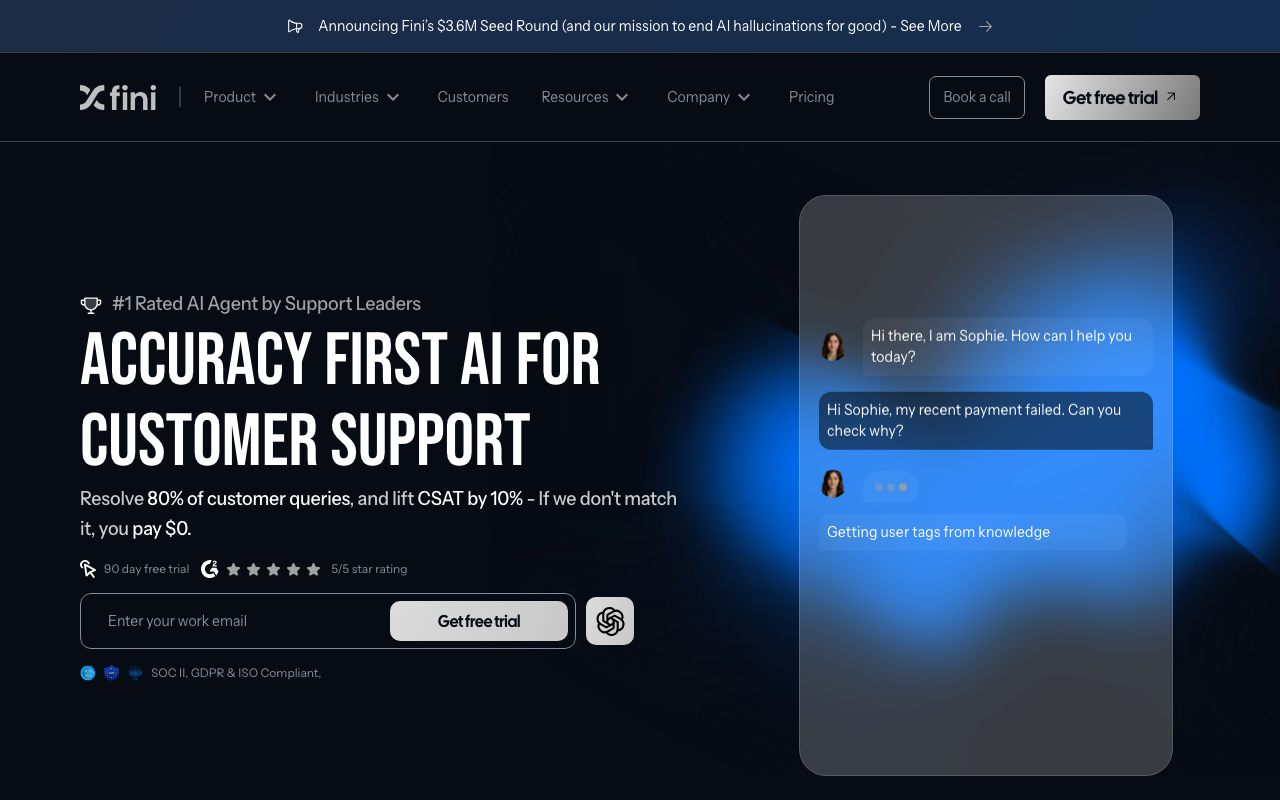
Task: Click the megaphone icon in announcement bar
Action: [295, 26]
